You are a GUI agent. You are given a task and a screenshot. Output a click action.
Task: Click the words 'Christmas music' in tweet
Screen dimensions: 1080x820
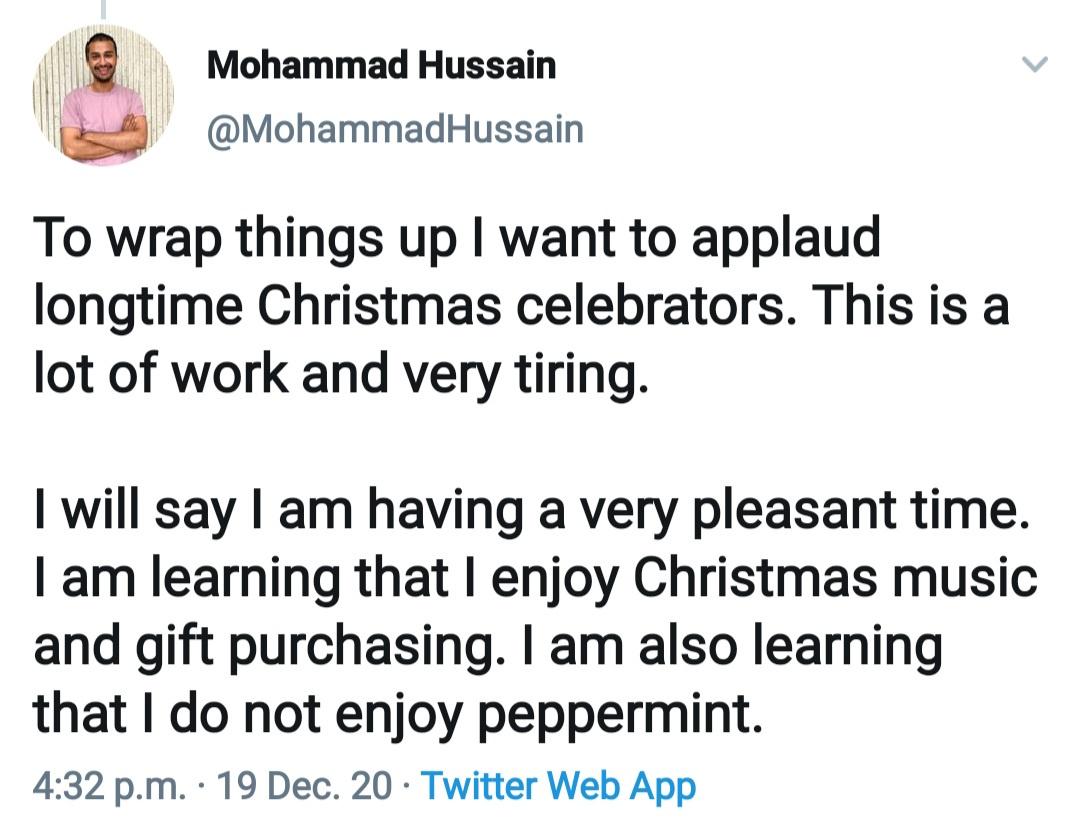click(835, 578)
